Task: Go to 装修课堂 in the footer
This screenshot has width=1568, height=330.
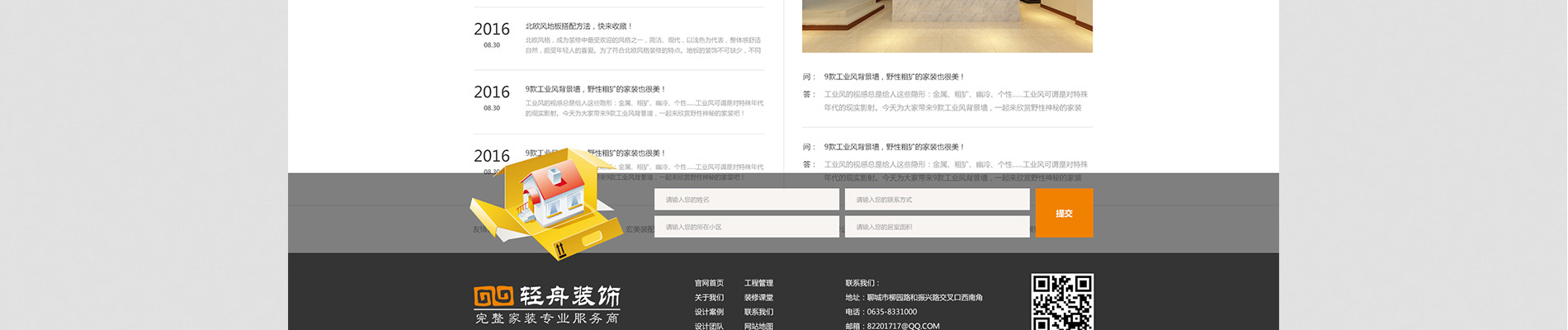Action: tap(758, 298)
